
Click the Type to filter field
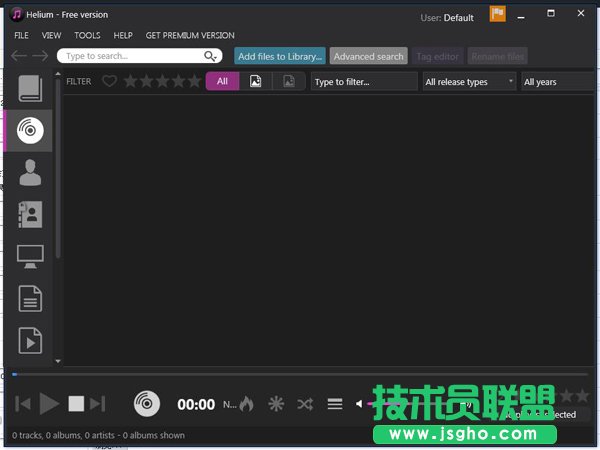click(364, 82)
